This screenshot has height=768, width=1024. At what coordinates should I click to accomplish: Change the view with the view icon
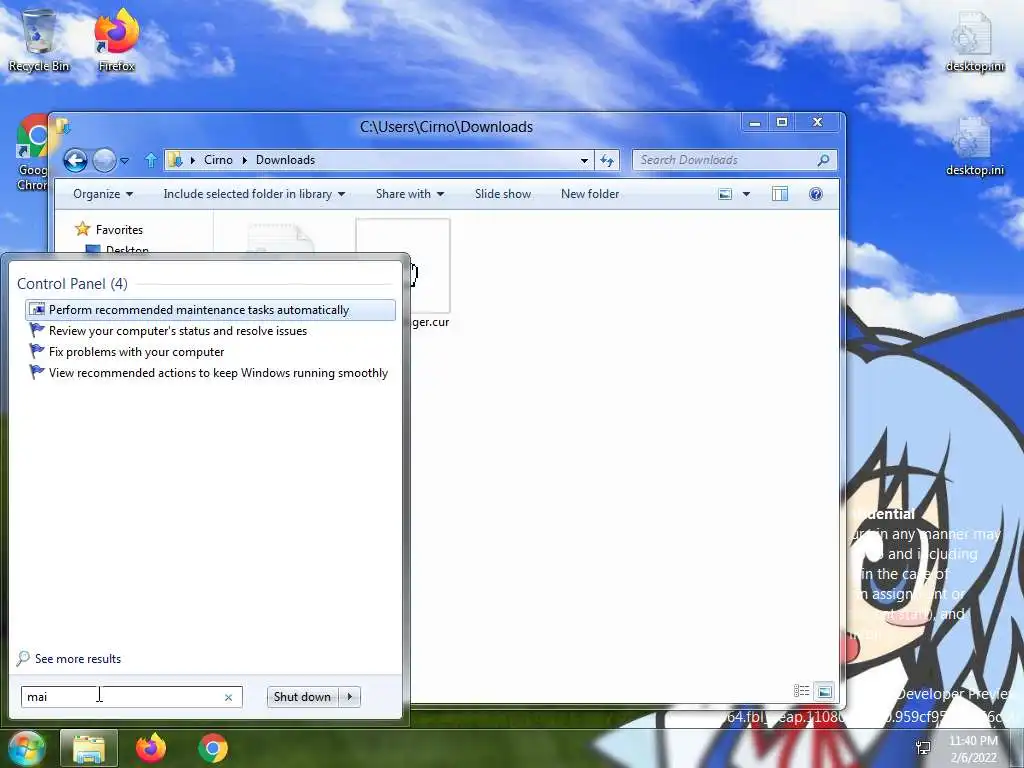click(x=725, y=194)
